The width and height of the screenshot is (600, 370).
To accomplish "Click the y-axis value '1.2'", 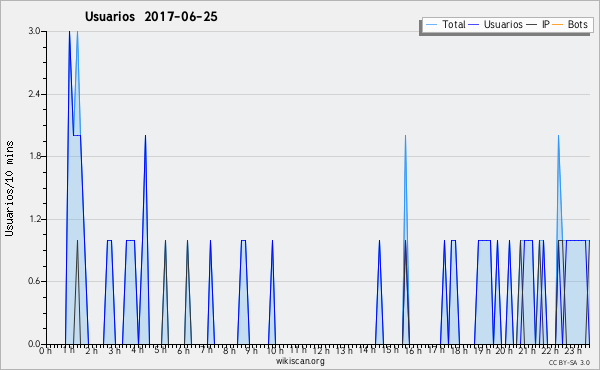I will click(x=34, y=219).
